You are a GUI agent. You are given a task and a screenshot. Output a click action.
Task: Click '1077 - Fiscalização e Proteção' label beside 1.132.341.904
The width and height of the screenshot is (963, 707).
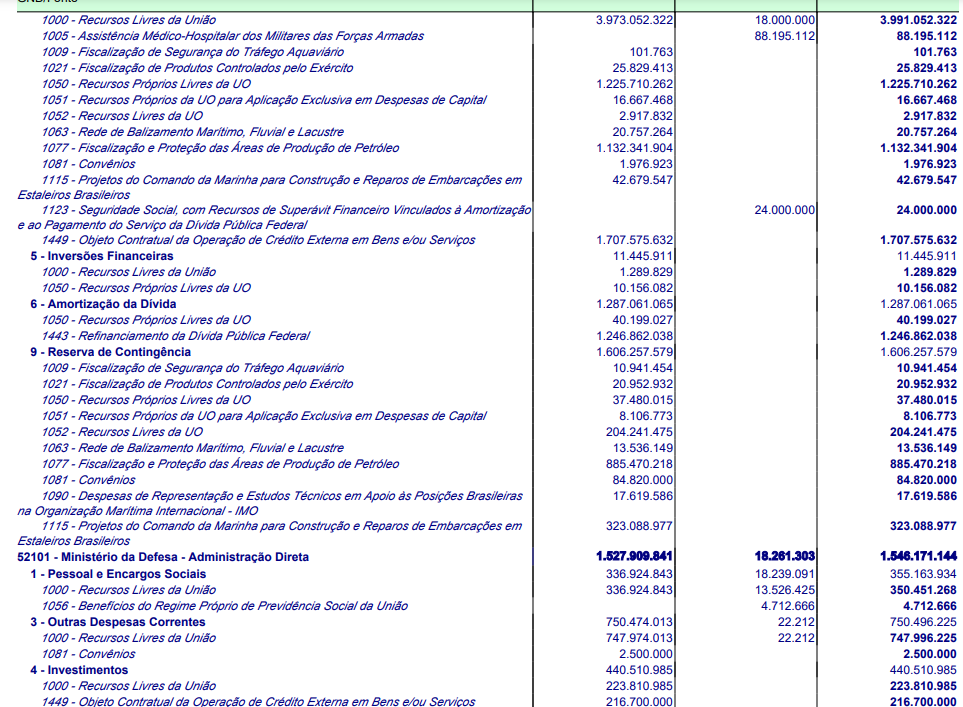click(x=220, y=148)
